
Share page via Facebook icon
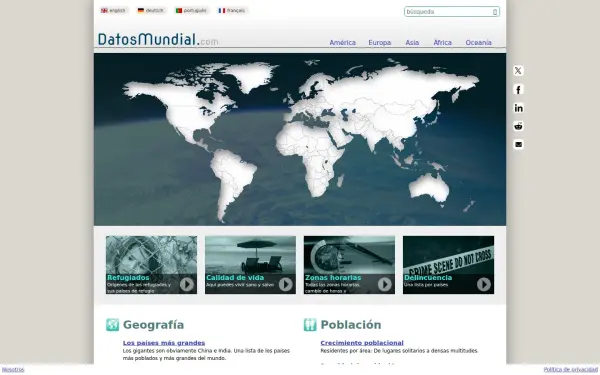pyautogui.click(x=518, y=90)
